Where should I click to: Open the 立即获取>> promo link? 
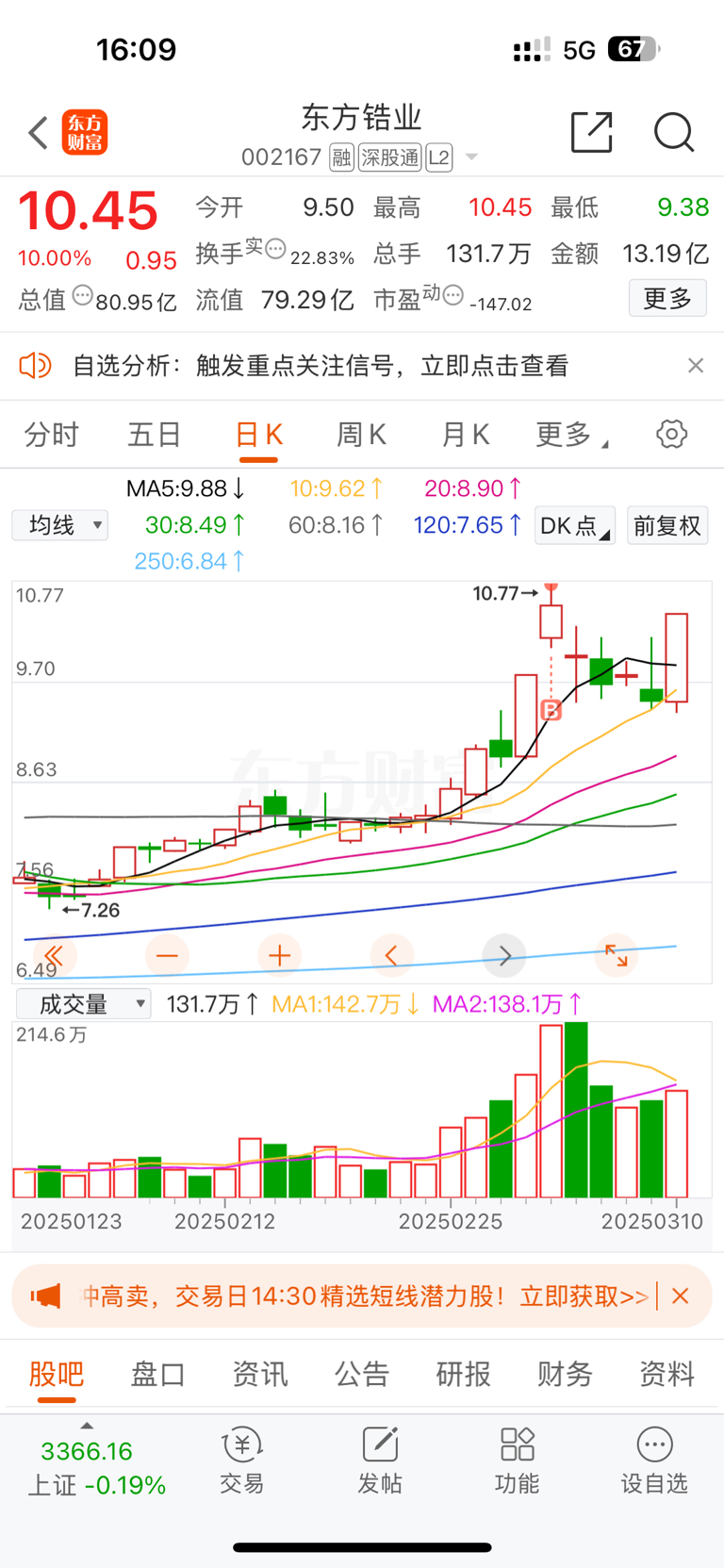tap(584, 1296)
